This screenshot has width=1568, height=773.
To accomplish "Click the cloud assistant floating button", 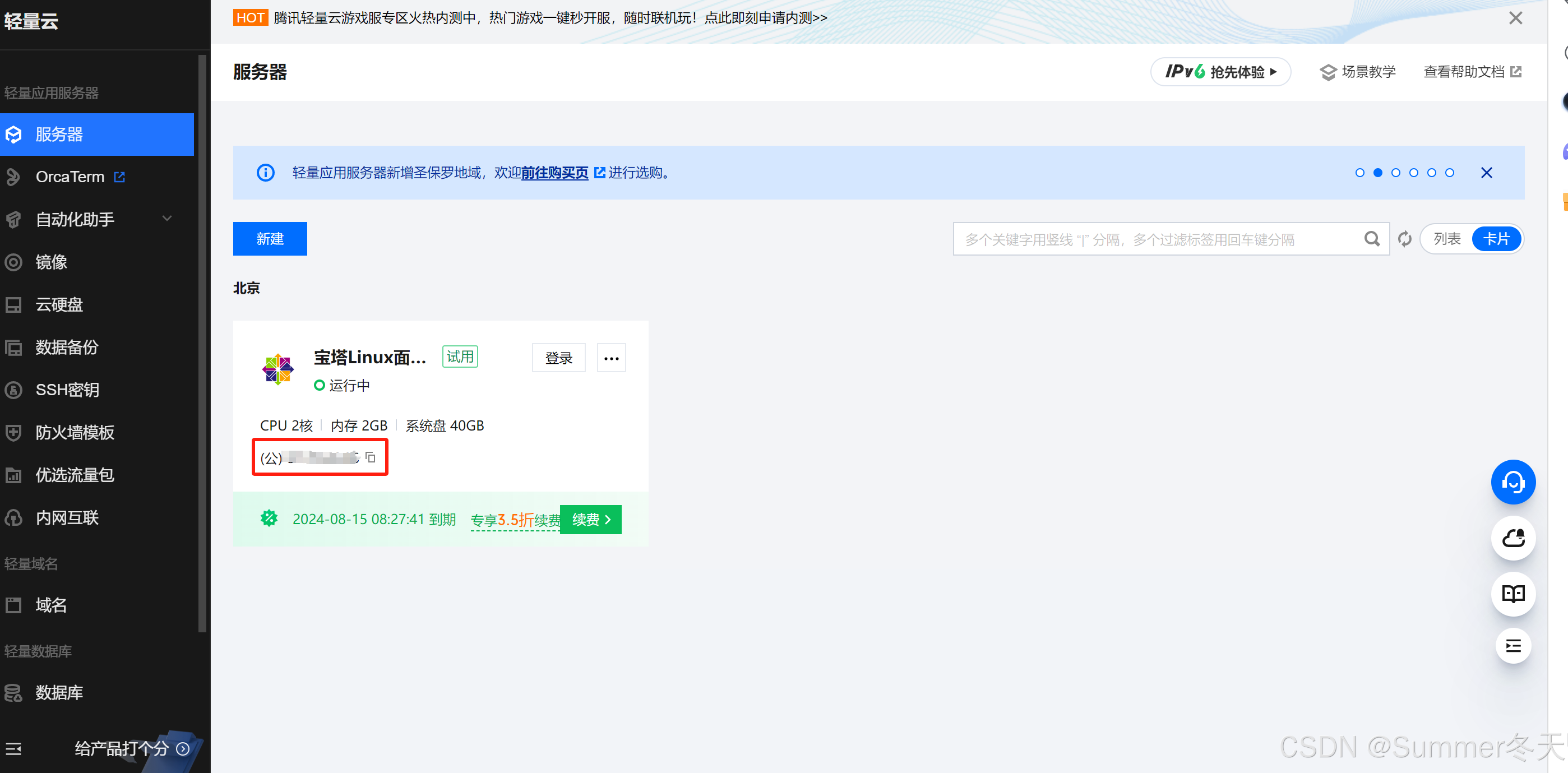I will click(1514, 538).
